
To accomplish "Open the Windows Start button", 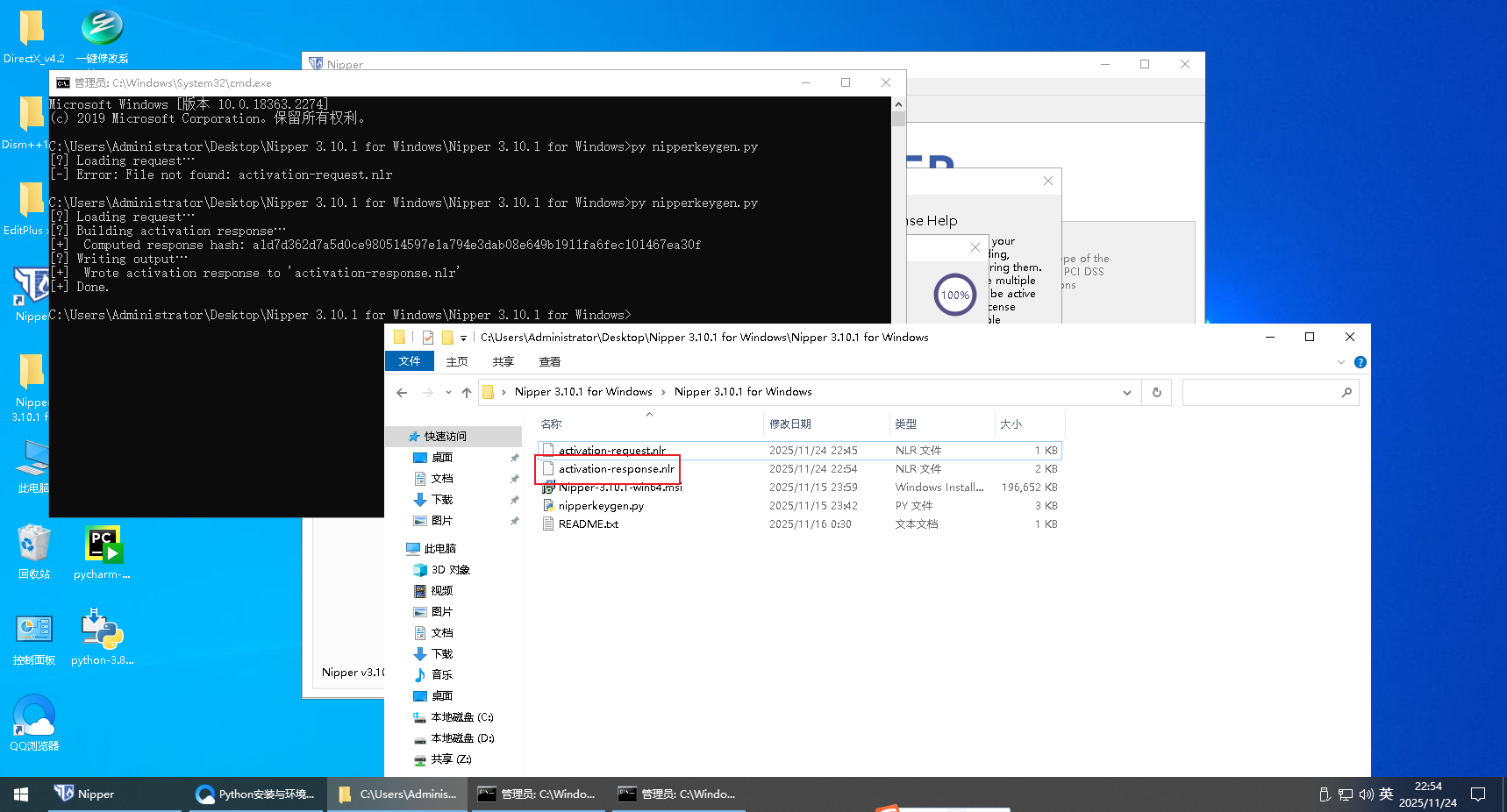I will [x=21, y=794].
